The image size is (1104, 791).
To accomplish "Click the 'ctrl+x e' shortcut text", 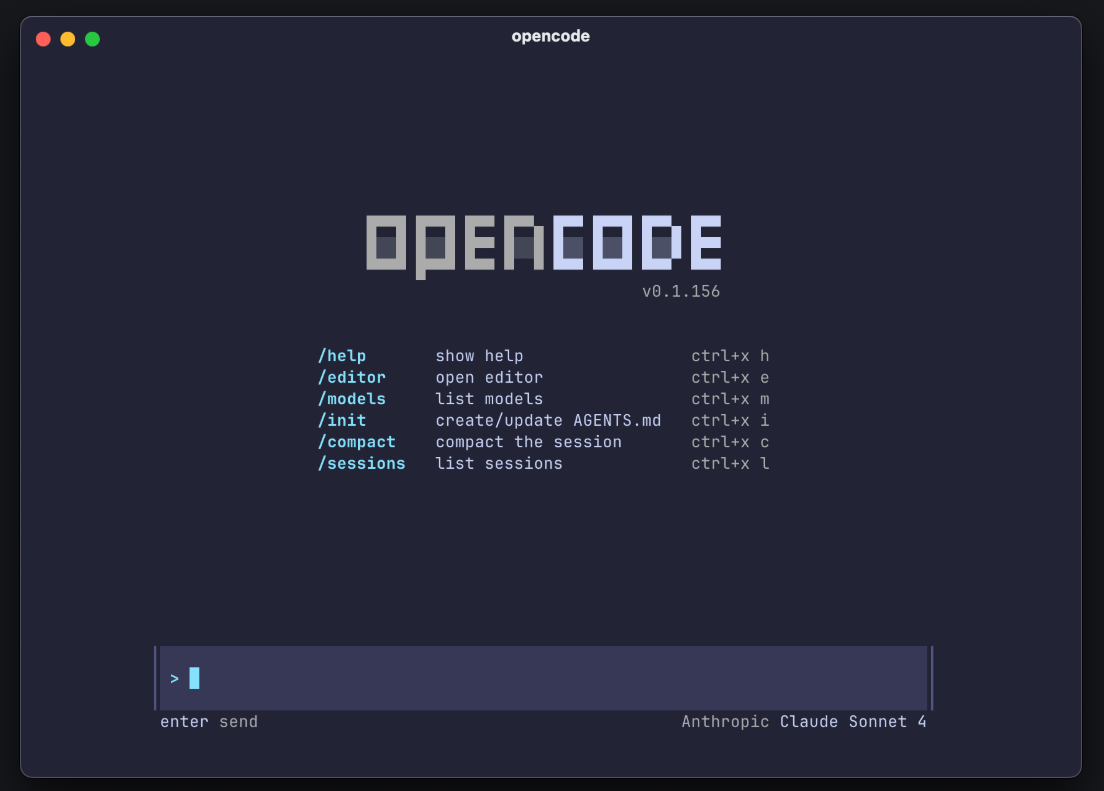I will [x=730, y=378].
